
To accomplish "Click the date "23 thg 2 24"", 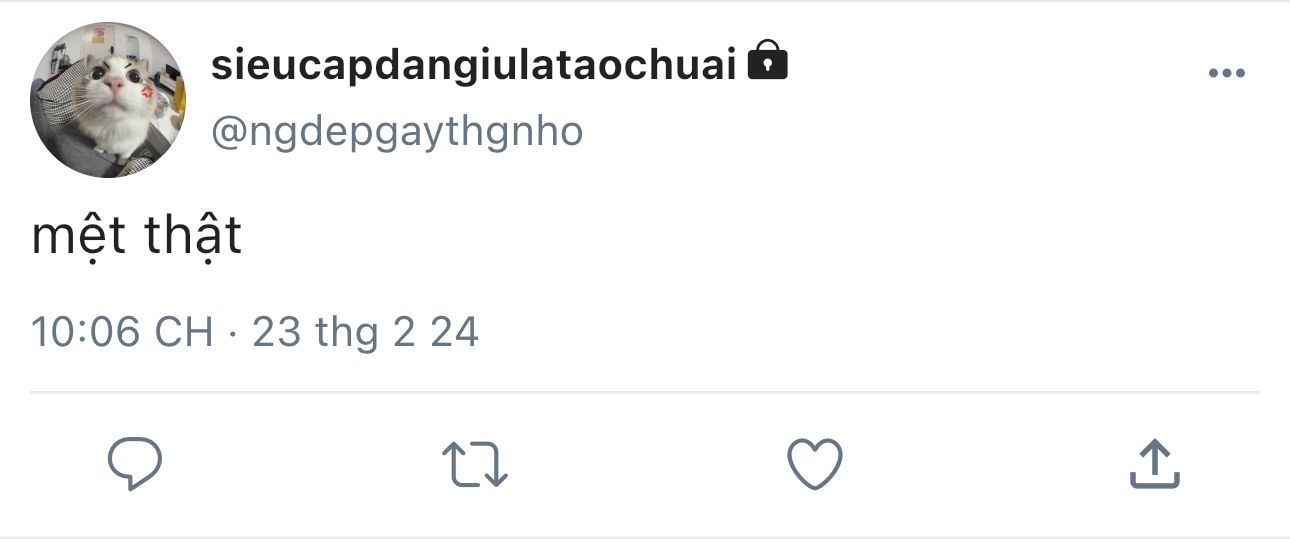I will pos(366,332).
